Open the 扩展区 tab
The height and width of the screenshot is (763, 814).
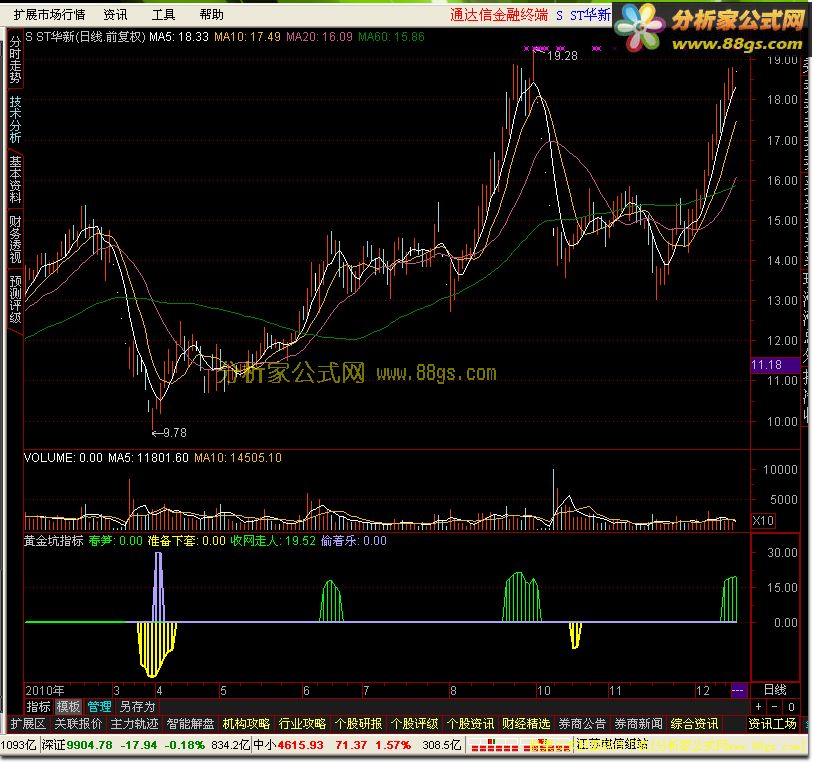click(x=29, y=724)
